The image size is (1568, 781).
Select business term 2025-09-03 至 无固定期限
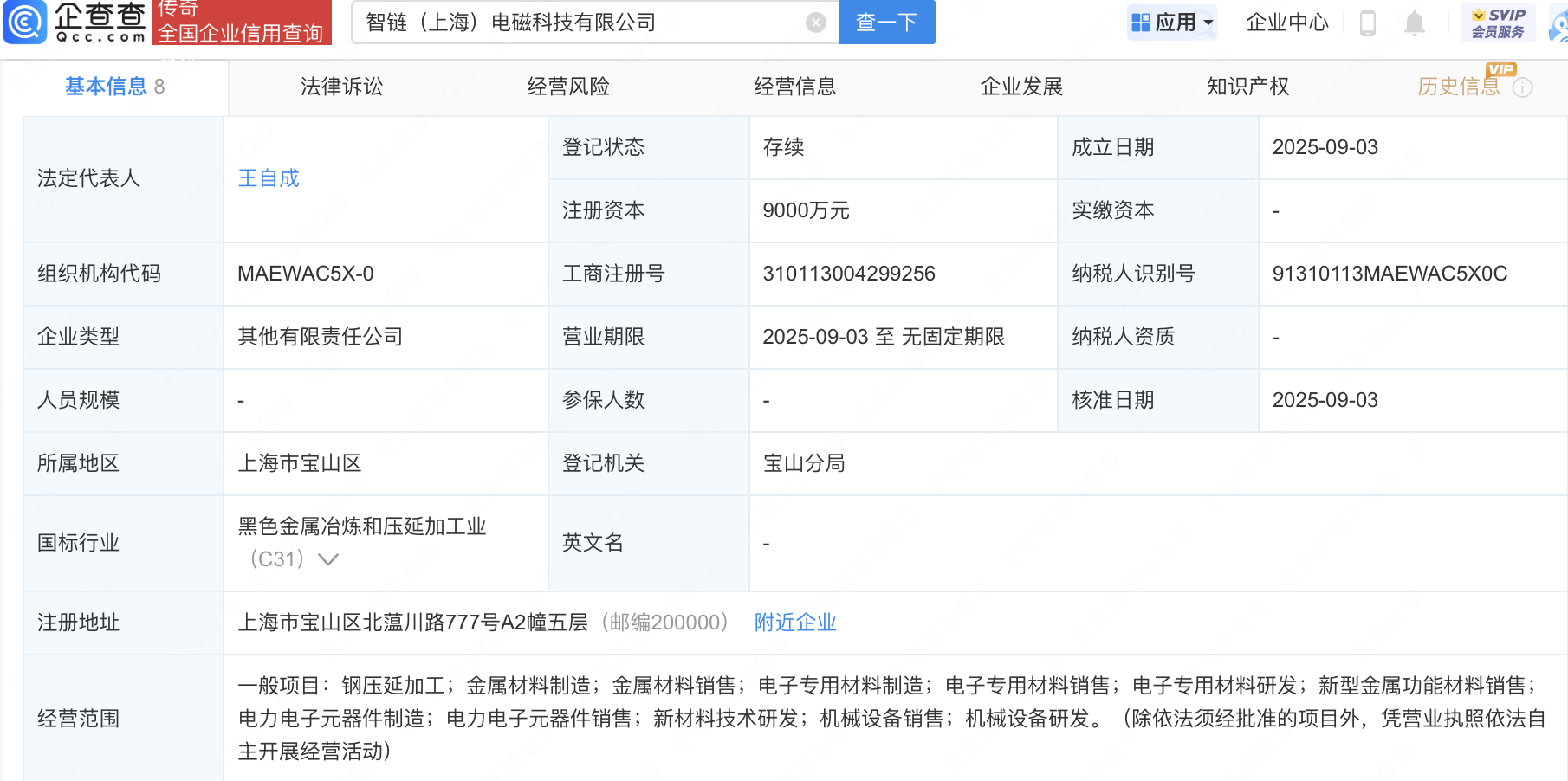click(x=884, y=337)
